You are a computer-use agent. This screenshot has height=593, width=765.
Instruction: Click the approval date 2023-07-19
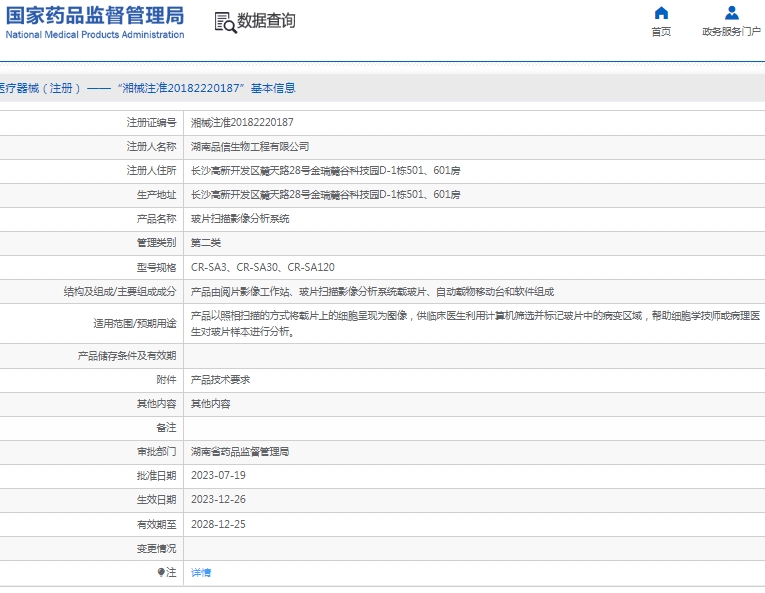pyautogui.click(x=218, y=476)
